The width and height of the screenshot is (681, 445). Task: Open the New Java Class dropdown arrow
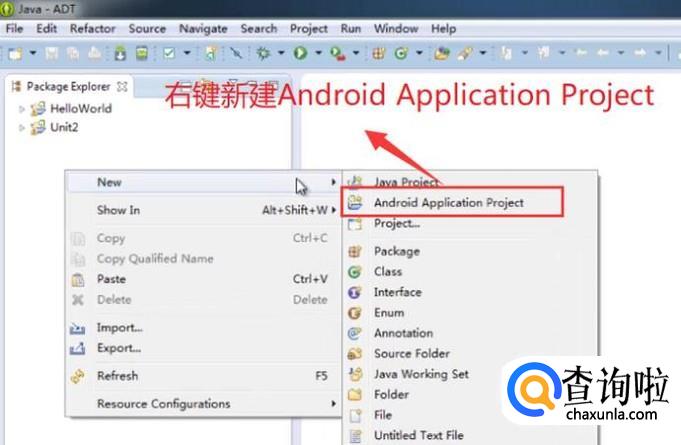[419, 53]
